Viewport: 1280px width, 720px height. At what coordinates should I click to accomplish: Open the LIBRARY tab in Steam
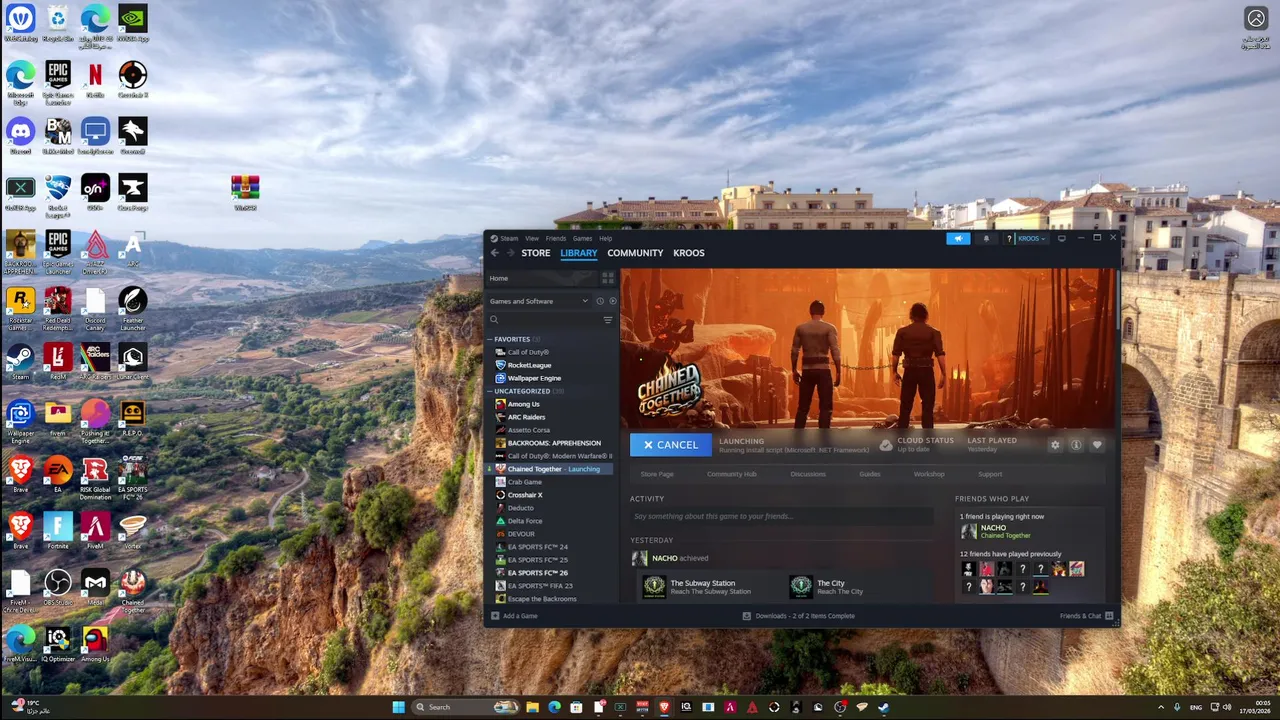tap(579, 253)
